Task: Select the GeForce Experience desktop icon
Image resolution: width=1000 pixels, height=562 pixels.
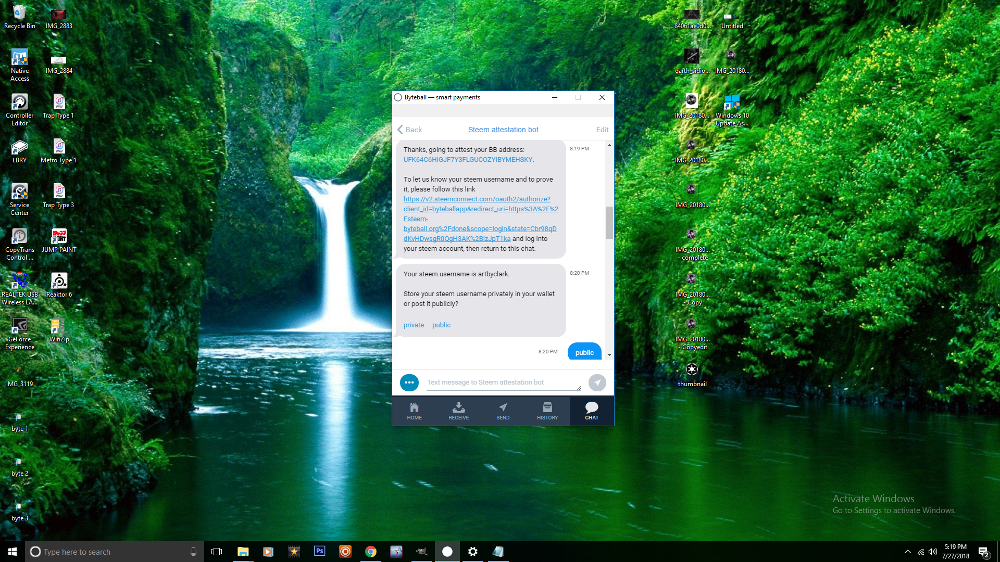Action: click(x=20, y=334)
